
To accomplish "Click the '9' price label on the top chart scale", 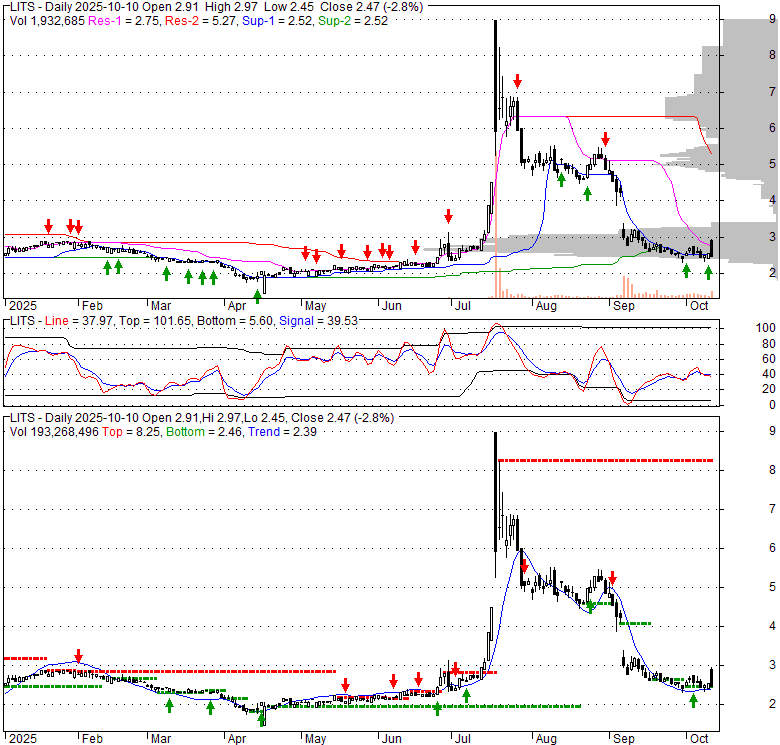I will [x=772, y=19].
